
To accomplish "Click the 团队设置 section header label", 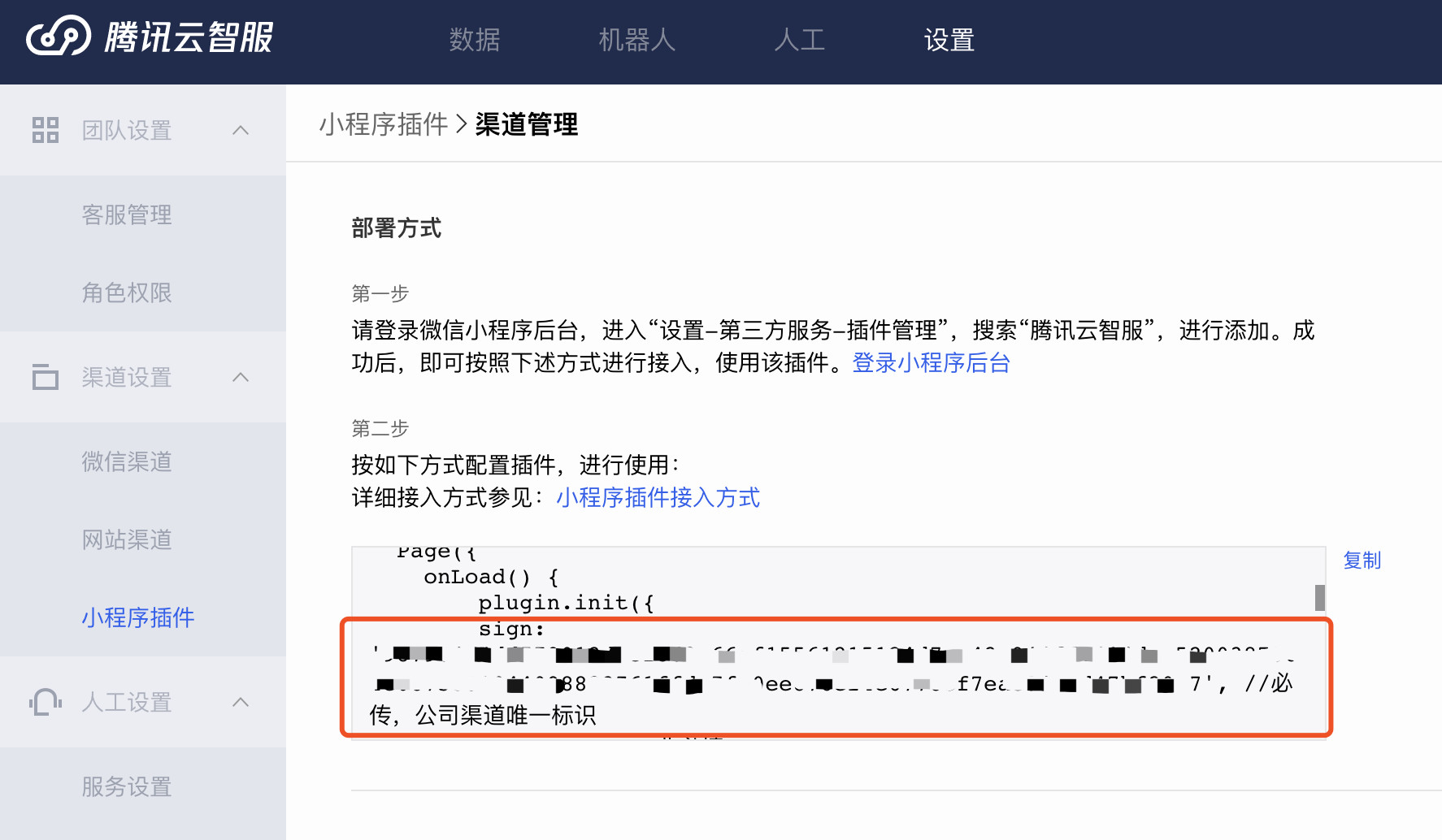I will point(127,130).
